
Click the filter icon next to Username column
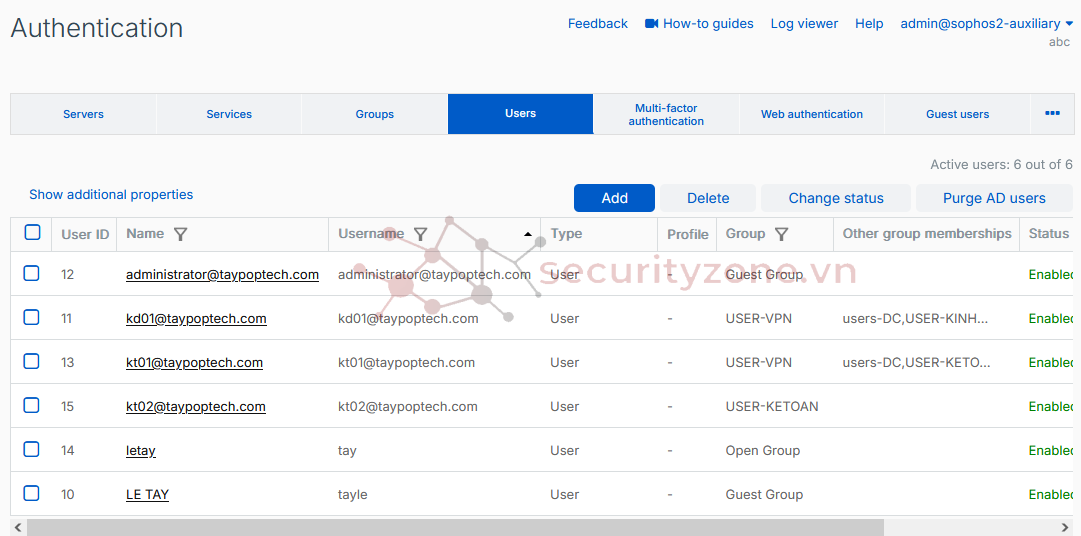click(x=420, y=234)
